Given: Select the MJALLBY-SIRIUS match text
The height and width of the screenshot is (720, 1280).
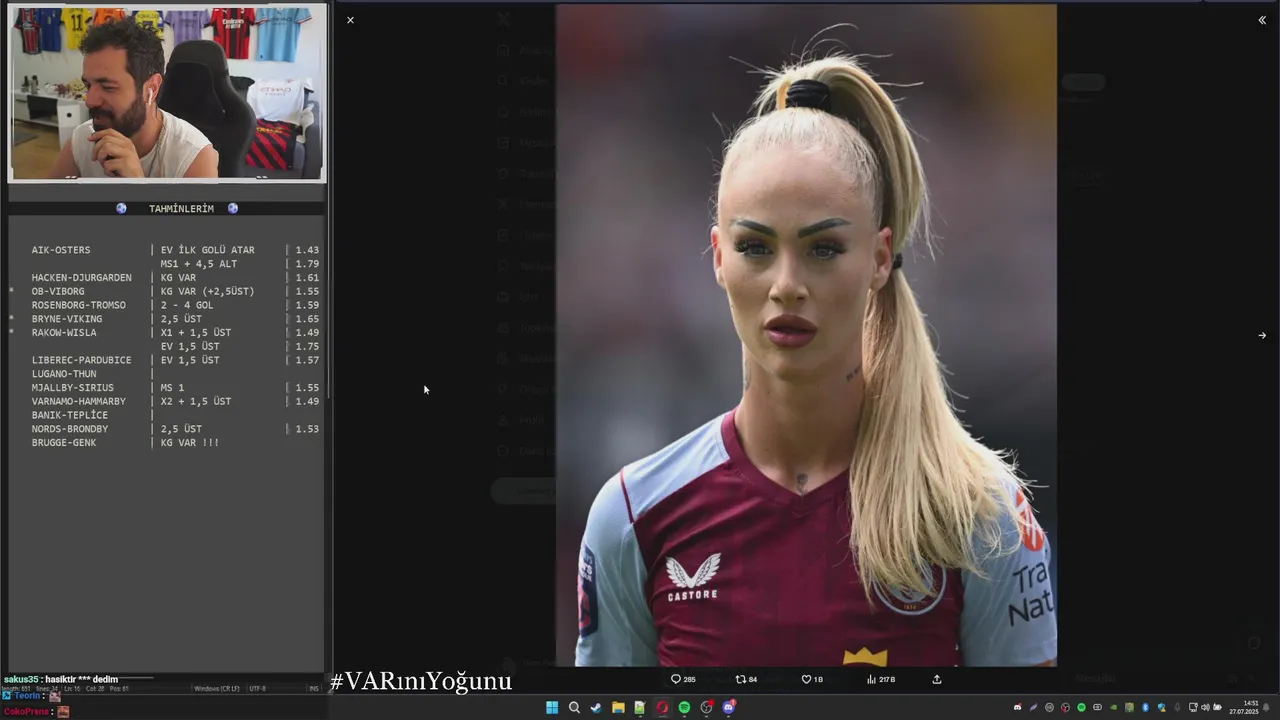Looking at the screenshot, I should click(73, 387).
